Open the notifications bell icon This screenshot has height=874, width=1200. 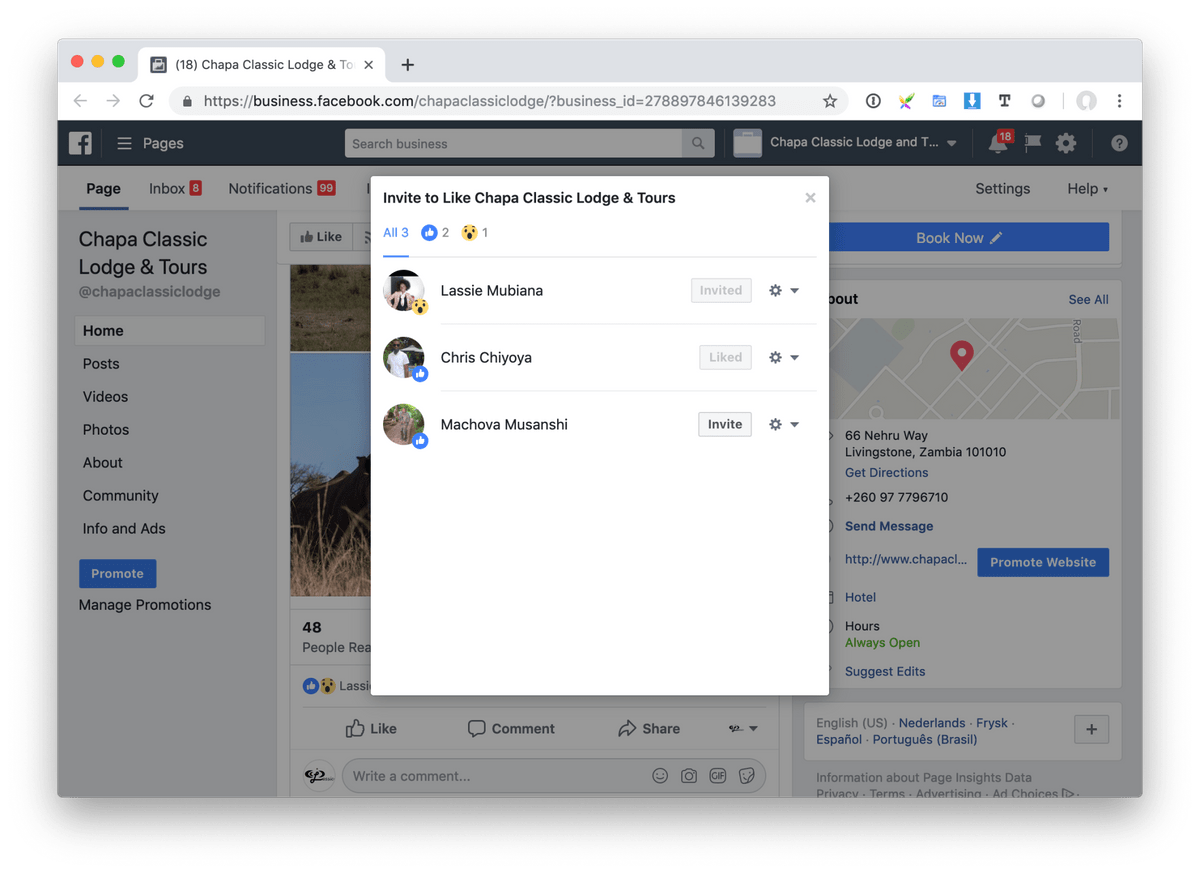[997, 143]
